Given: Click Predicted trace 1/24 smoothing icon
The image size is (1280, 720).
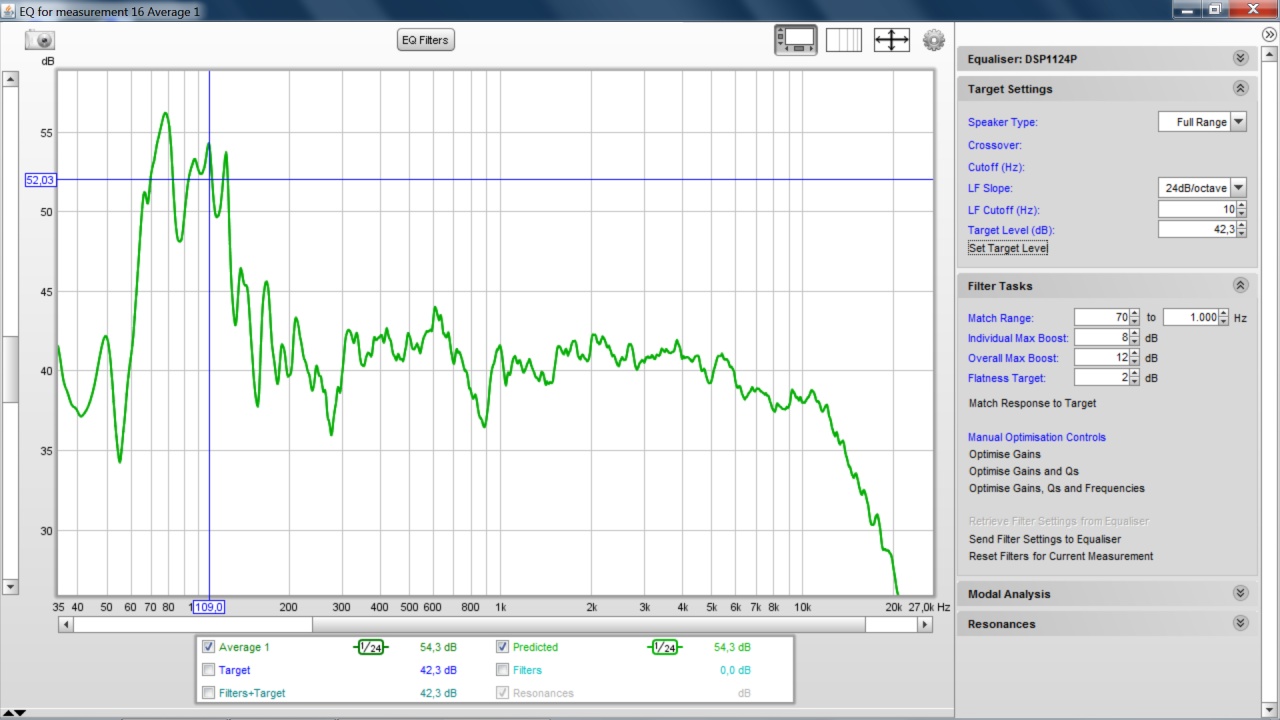Looking at the screenshot, I should click(664, 647).
